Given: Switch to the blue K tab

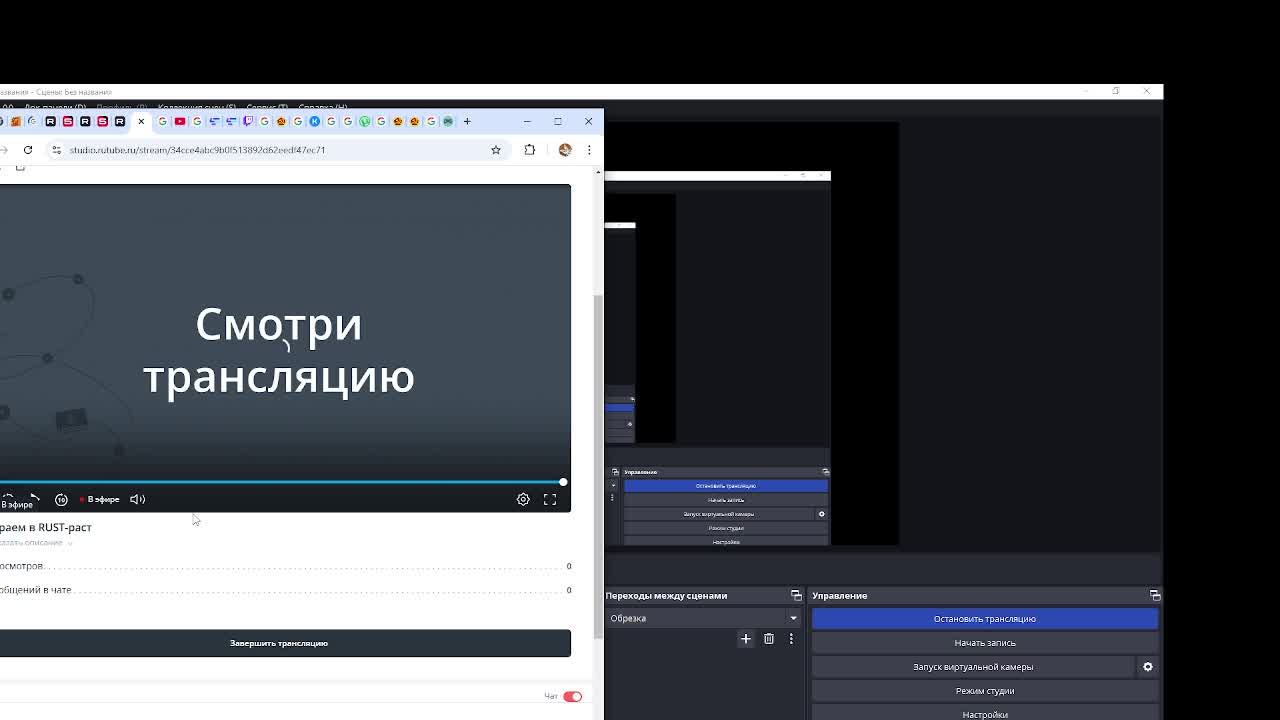Looking at the screenshot, I should [315, 121].
